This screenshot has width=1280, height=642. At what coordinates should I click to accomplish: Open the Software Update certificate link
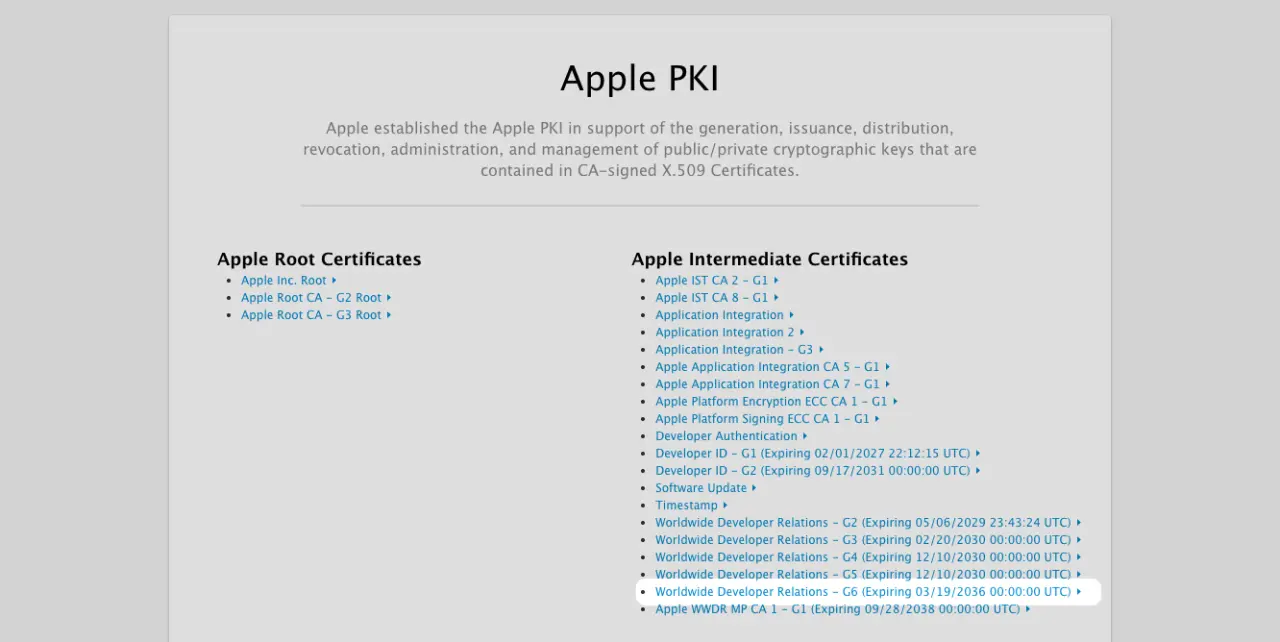point(706,488)
